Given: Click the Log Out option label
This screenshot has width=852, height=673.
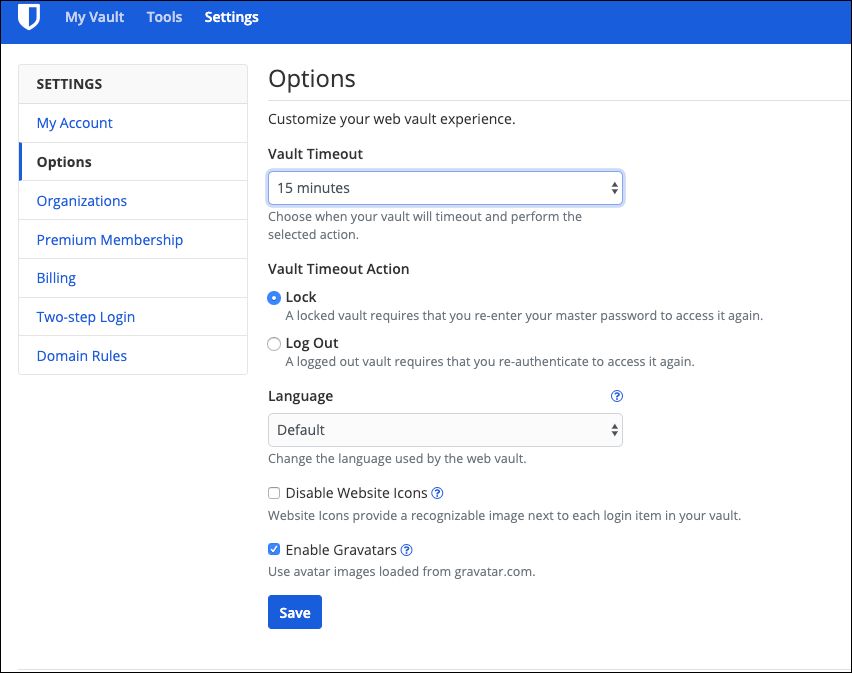Looking at the screenshot, I should coord(311,343).
